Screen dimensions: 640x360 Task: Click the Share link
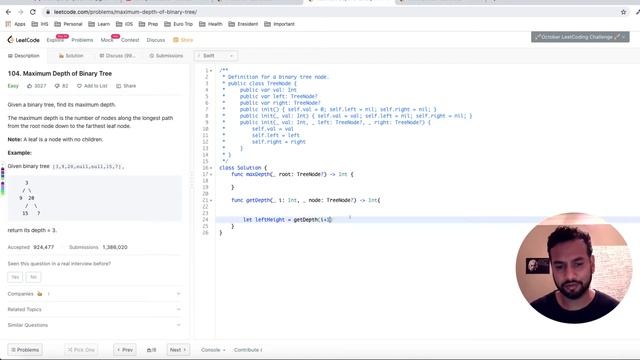126,86
